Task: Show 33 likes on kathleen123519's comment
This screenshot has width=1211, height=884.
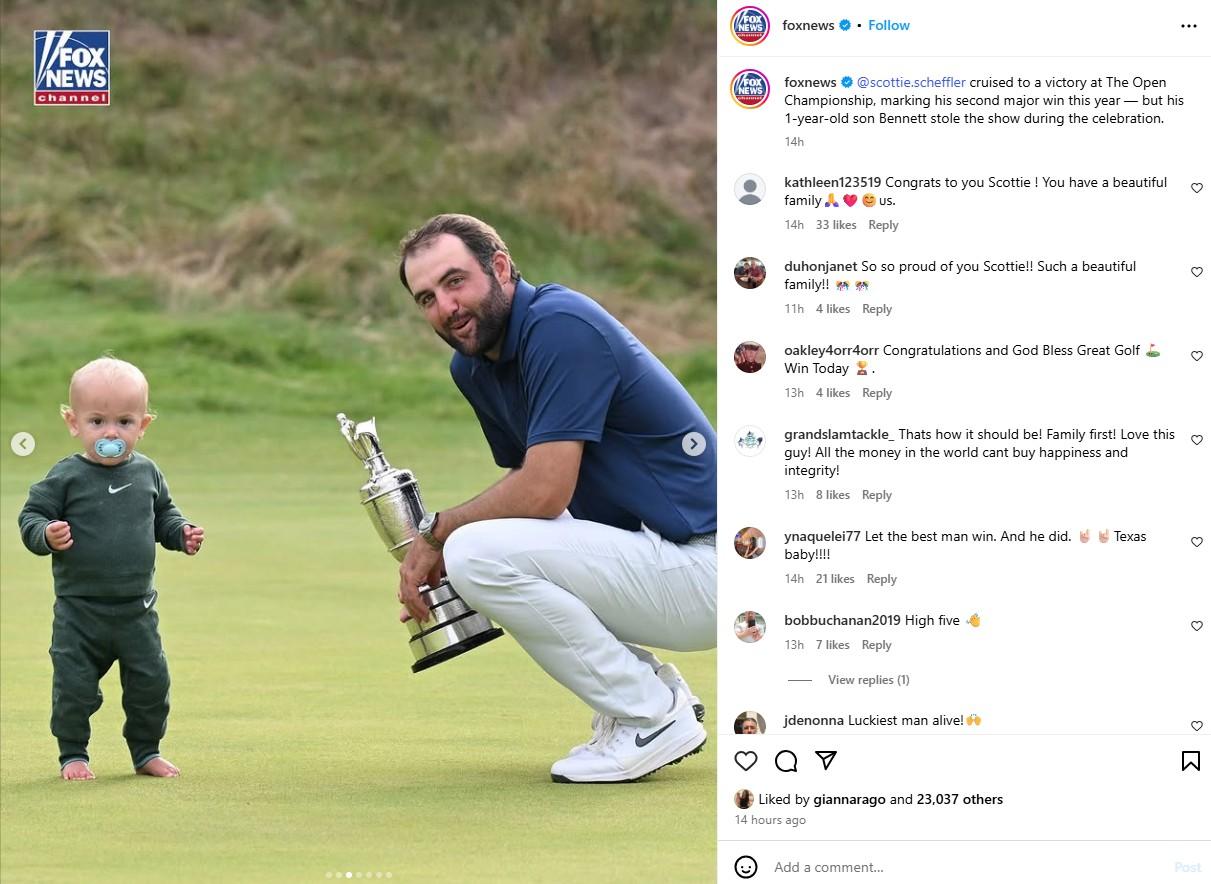Action: click(x=836, y=225)
